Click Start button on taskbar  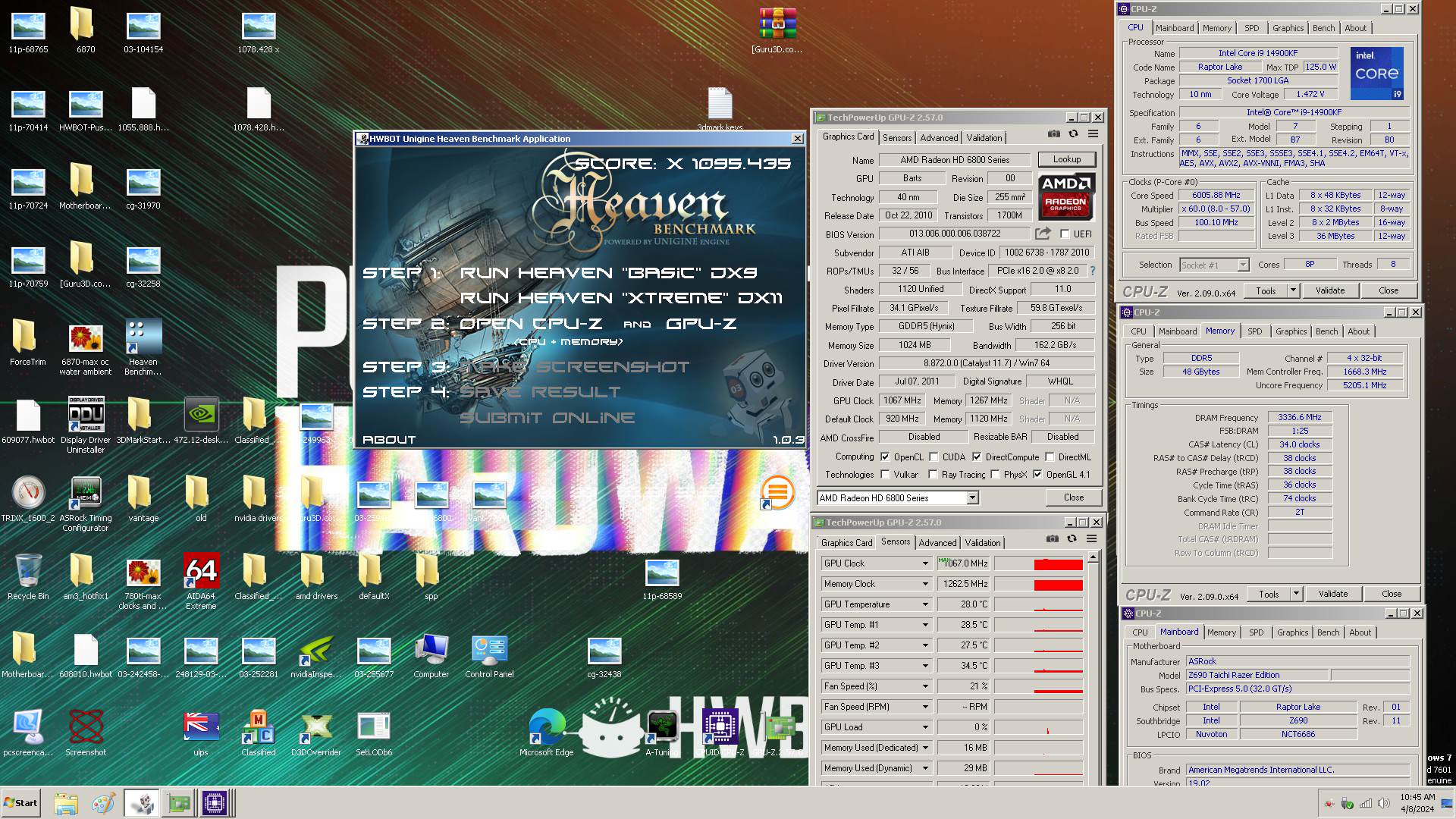21,803
